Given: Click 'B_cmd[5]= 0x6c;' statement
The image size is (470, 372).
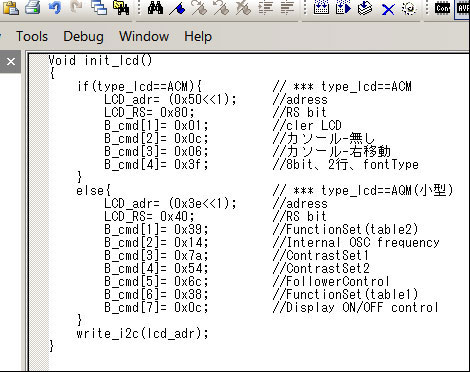Looking at the screenshot, I should (156, 282).
